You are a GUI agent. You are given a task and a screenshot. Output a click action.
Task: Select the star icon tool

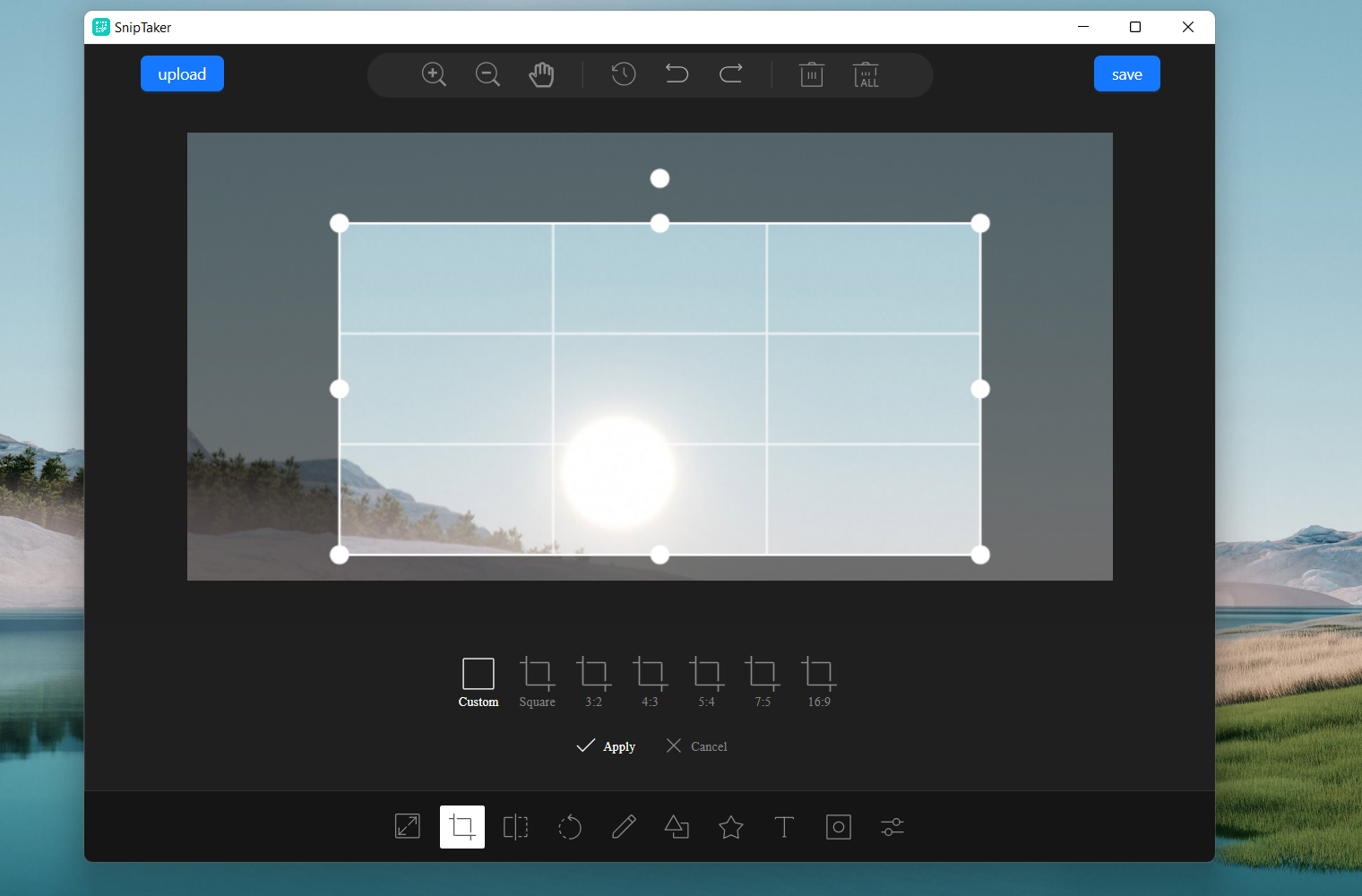pos(731,826)
